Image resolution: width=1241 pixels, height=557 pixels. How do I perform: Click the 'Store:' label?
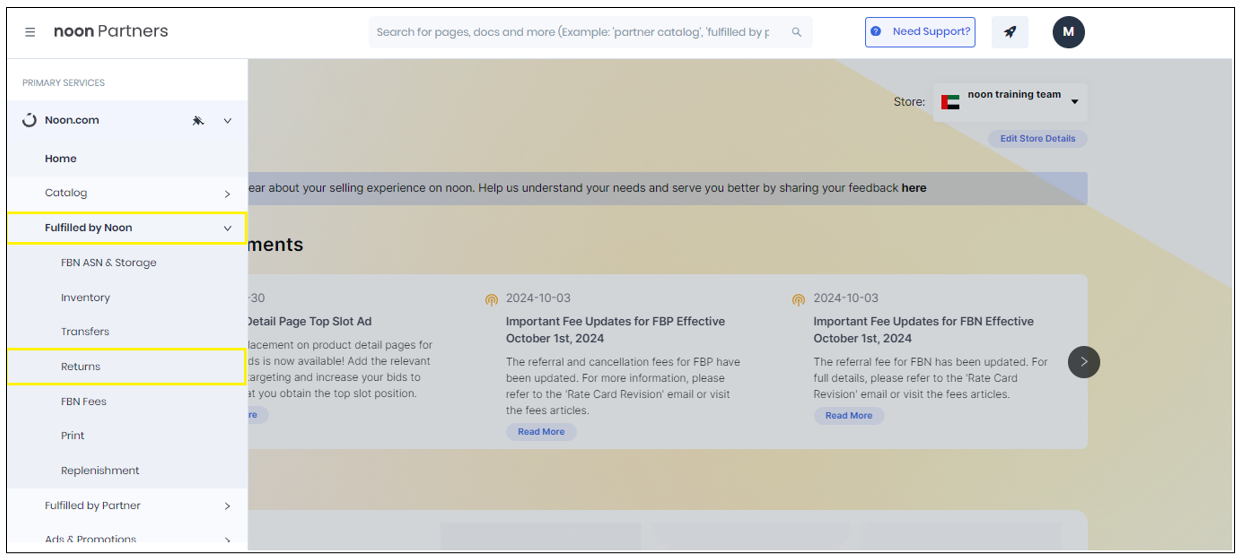909,102
